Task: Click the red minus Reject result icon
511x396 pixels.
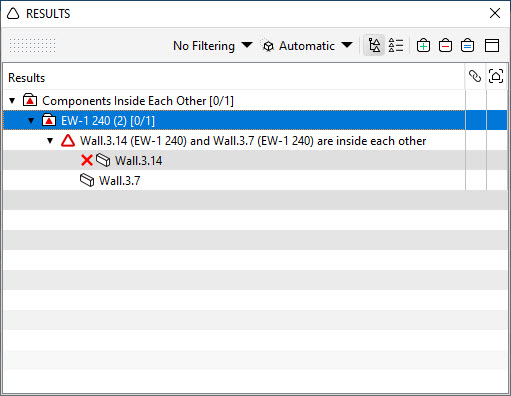Action: point(445,45)
